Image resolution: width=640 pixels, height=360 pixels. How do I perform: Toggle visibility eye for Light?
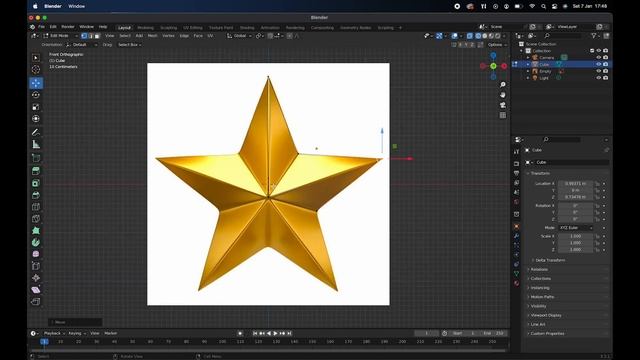click(599, 78)
